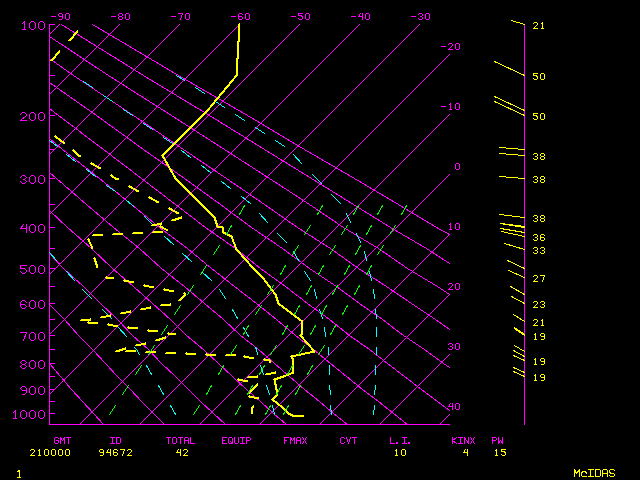Select the -30 temperature label at top

pyautogui.click(x=420, y=17)
